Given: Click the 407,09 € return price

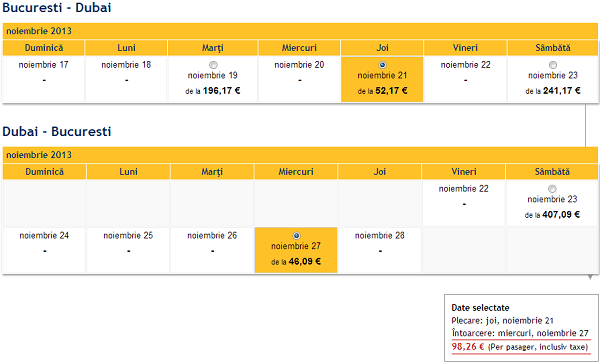Looking at the screenshot, I should (561, 215).
